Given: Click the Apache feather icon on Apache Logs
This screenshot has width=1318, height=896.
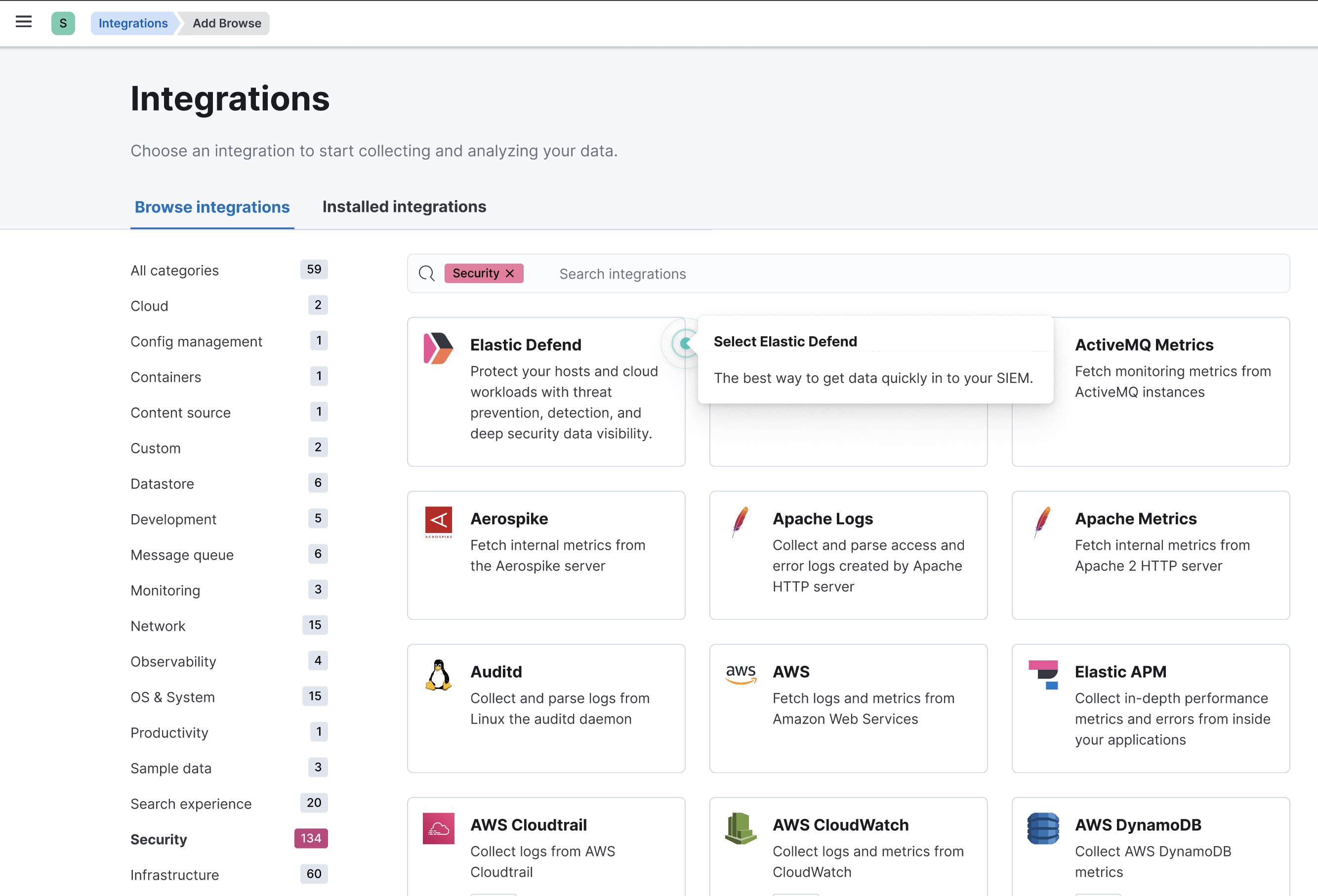Looking at the screenshot, I should click(740, 522).
